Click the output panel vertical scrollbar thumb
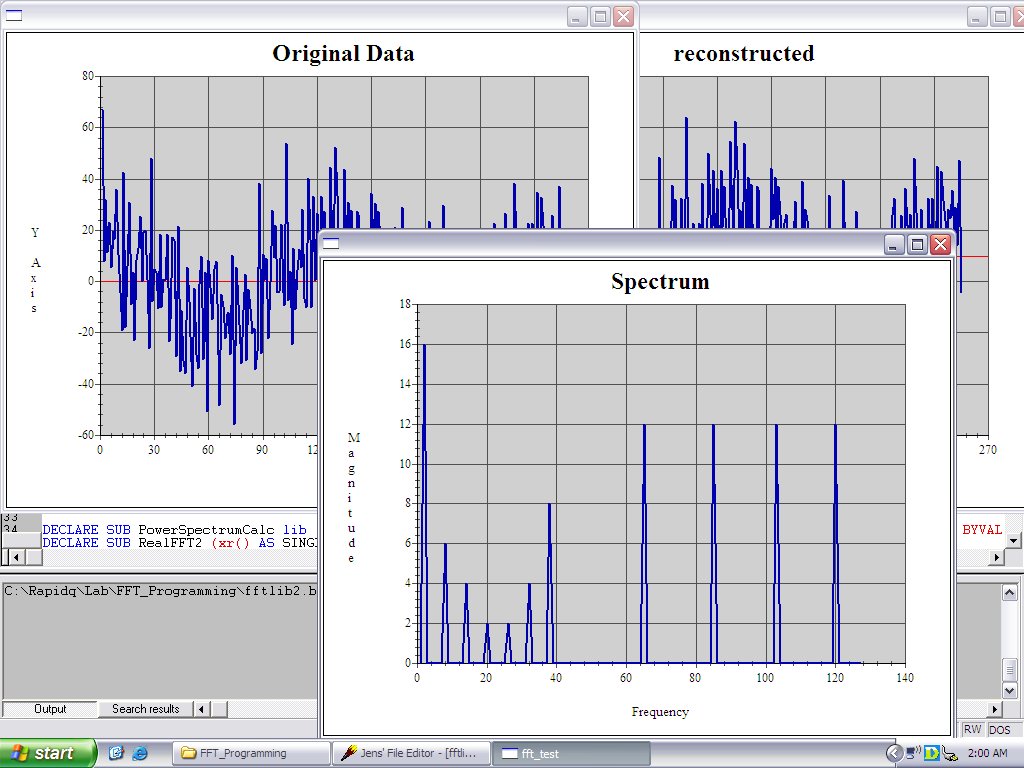The height and width of the screenshot is (768, 1024). (x=1011, y=668)
